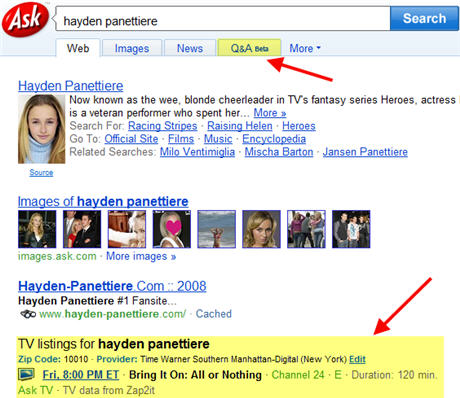Viewport: 460px width, 398px height.
Task: Click the blue Search button
Action: click(x=424, y=18)
